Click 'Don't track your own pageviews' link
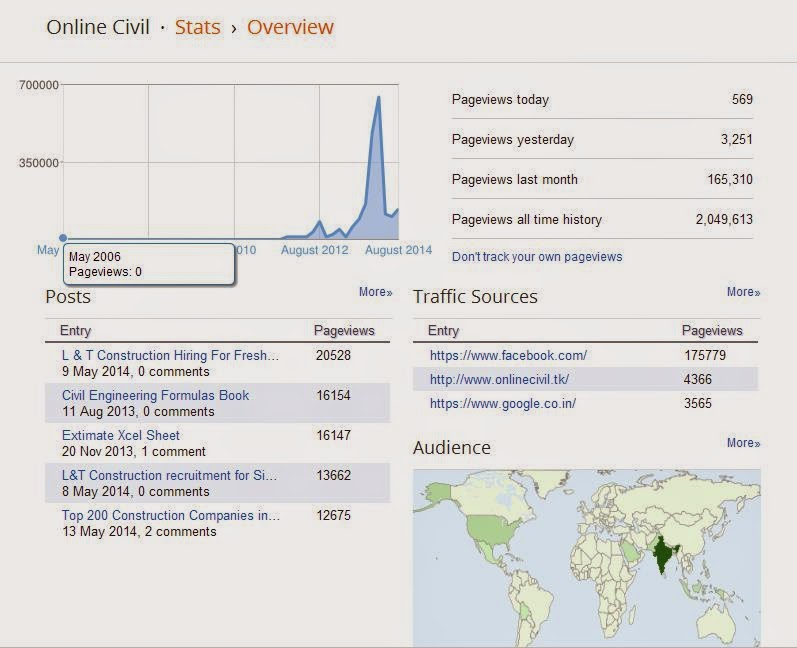The height and width of the screenshot is (648, 797). [537, 257]
